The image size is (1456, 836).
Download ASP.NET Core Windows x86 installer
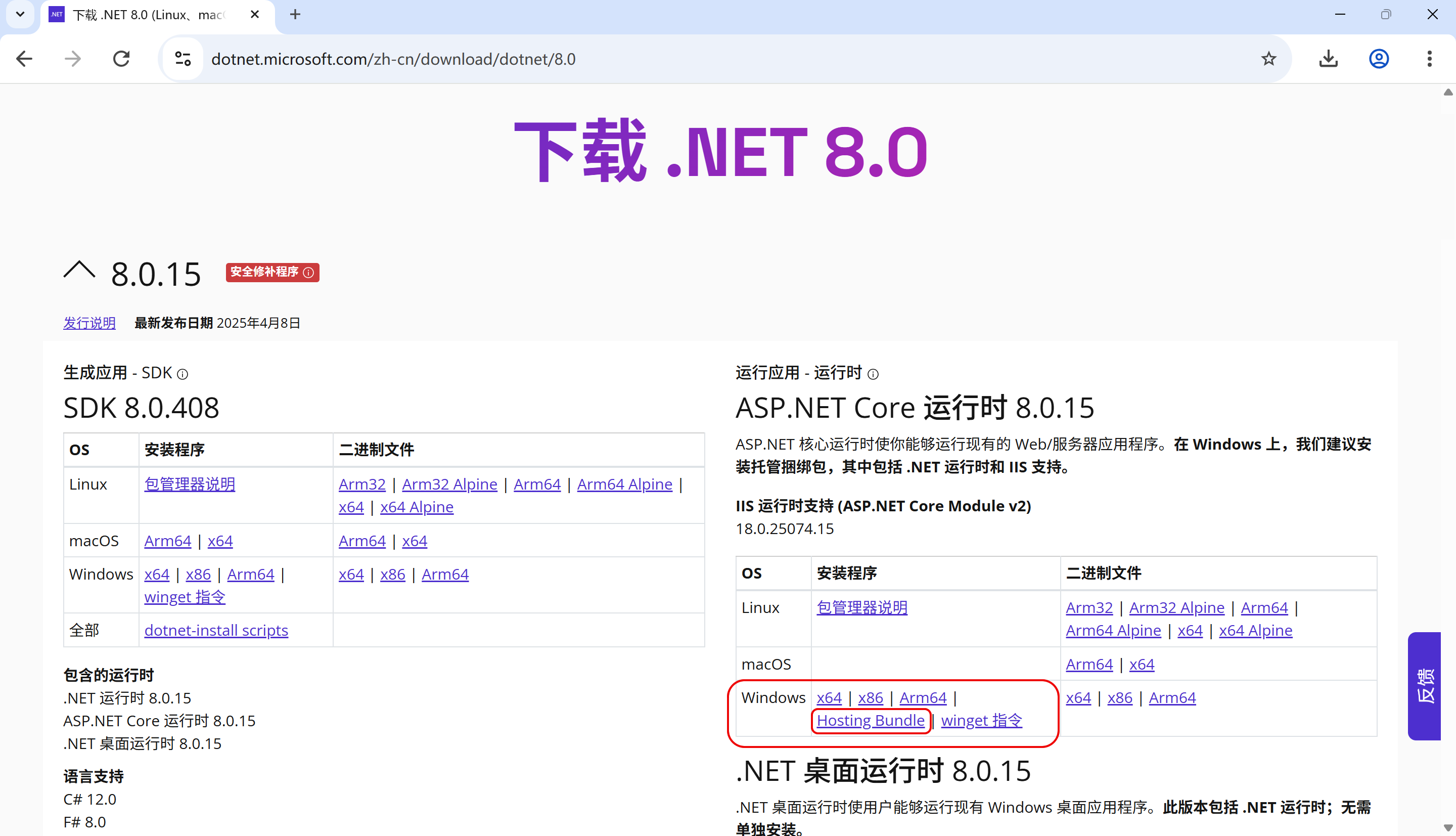871,697
